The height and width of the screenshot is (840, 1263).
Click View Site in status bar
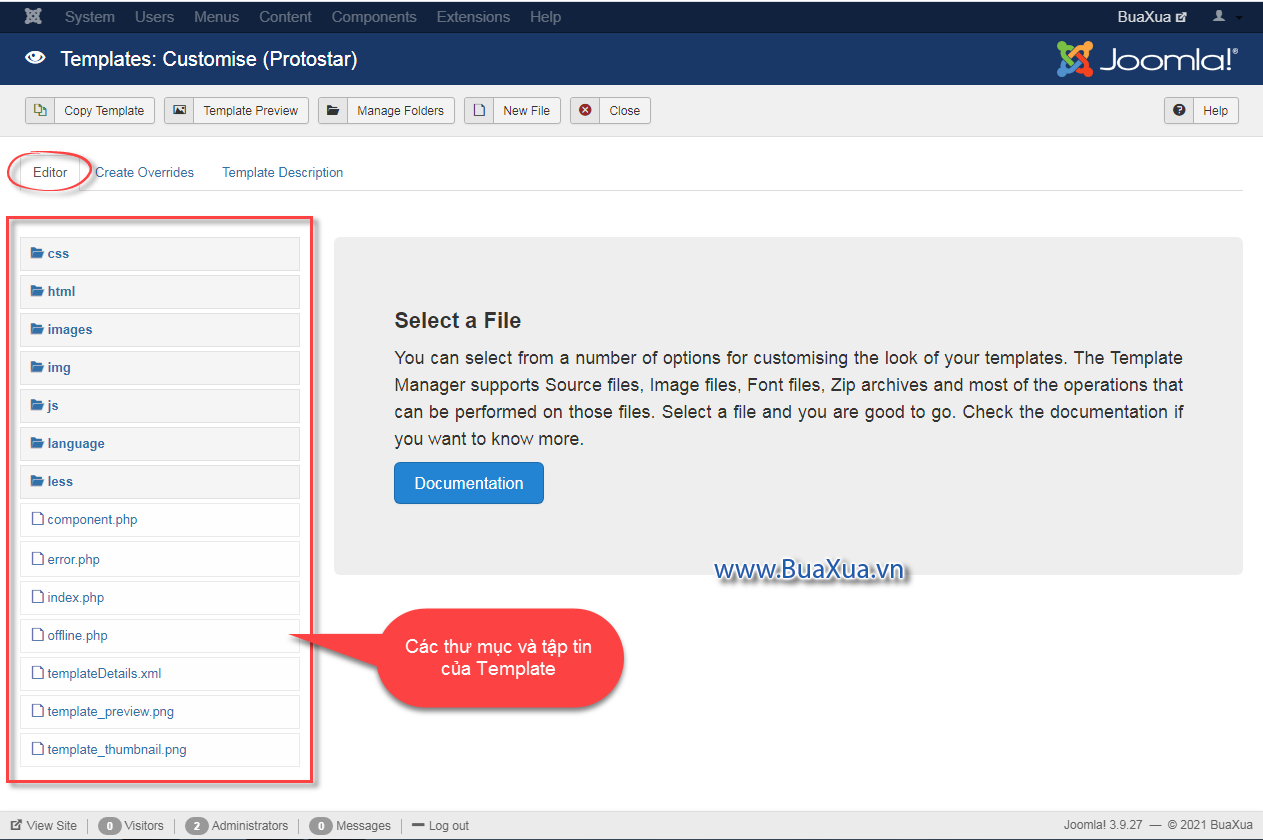click(44, 826)
